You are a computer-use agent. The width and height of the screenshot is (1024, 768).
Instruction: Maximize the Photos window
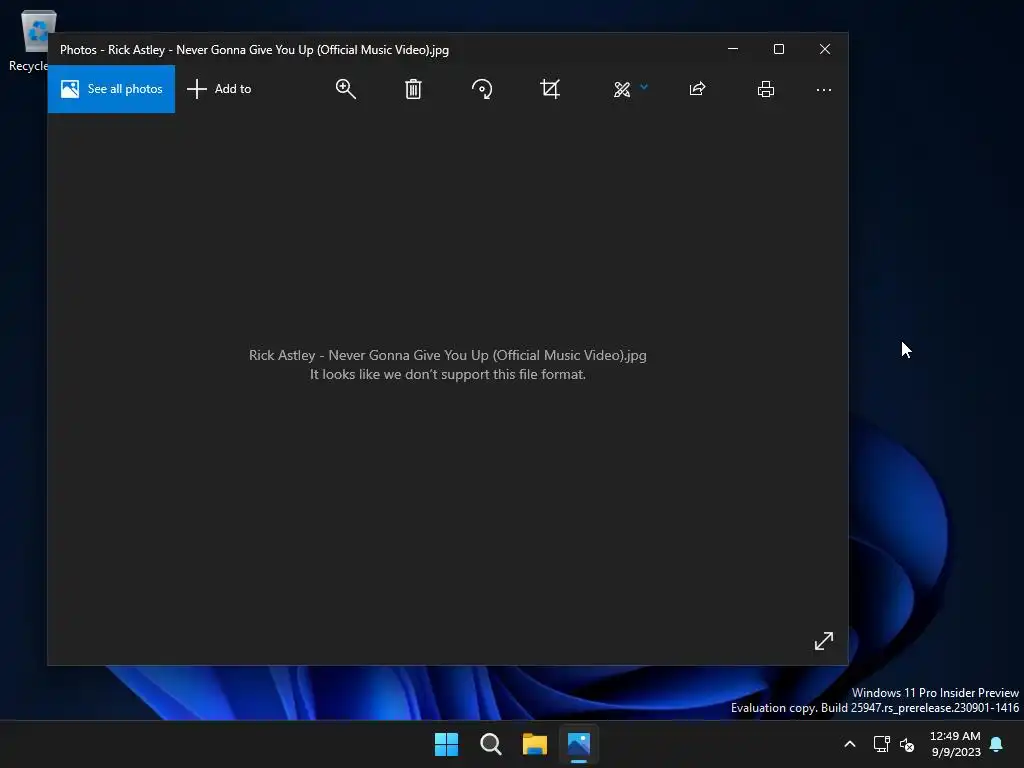coord(778,49)
